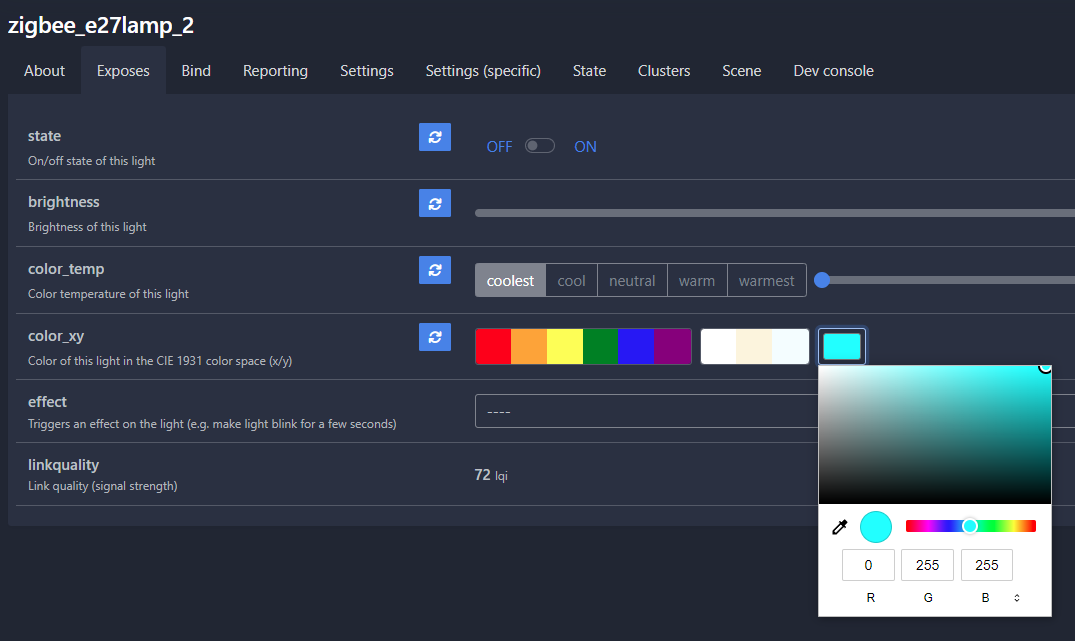Screen dimensions: 1075x641
Task: Pick a color with the eyedropper tool
Action: click(839, 526)
